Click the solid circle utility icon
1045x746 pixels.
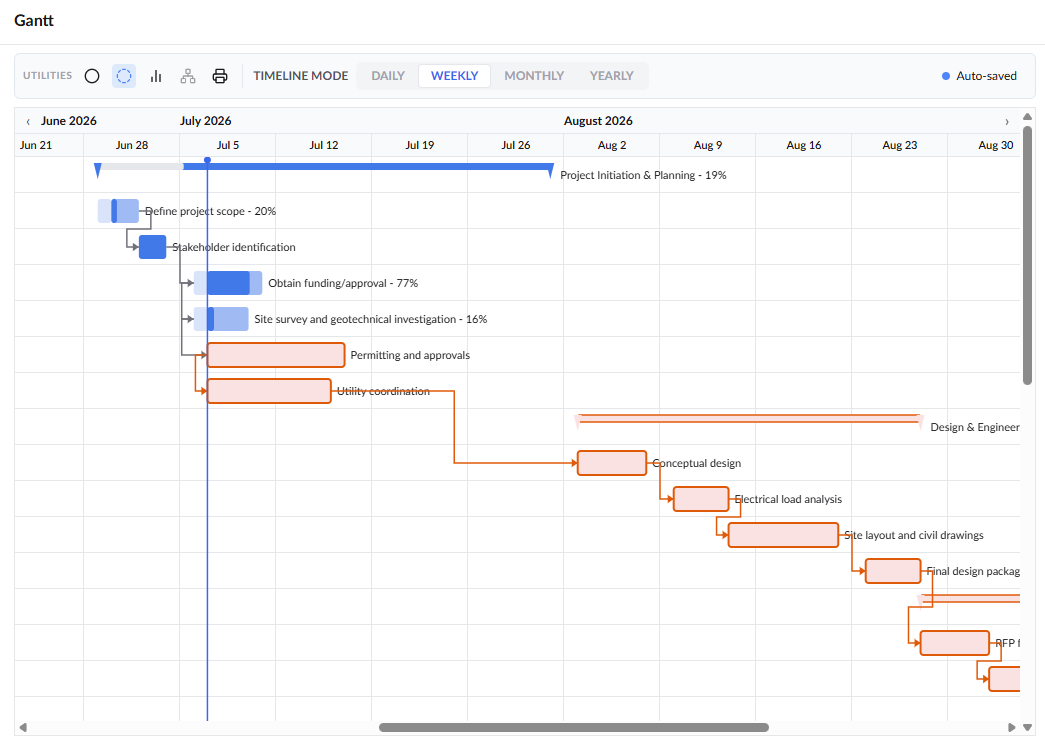pyautogui.click(x=92, y=76)
